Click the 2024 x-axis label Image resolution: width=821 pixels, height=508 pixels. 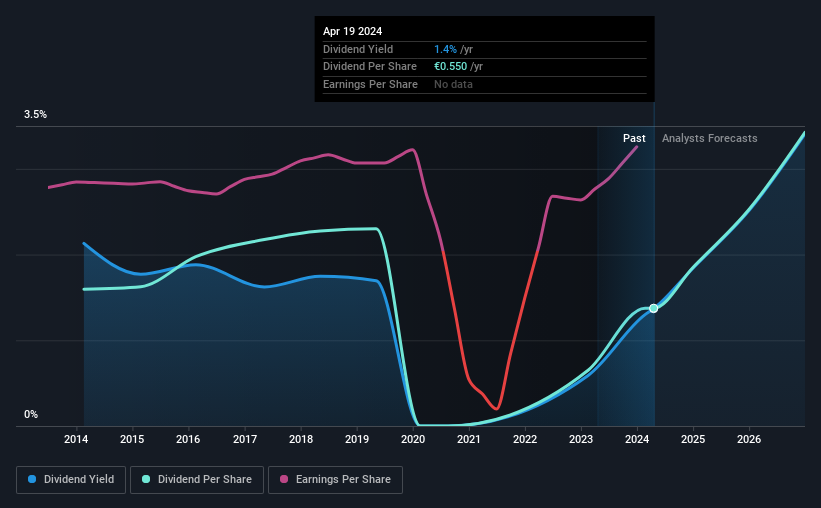pyautogui.click(x=637, y=439)
